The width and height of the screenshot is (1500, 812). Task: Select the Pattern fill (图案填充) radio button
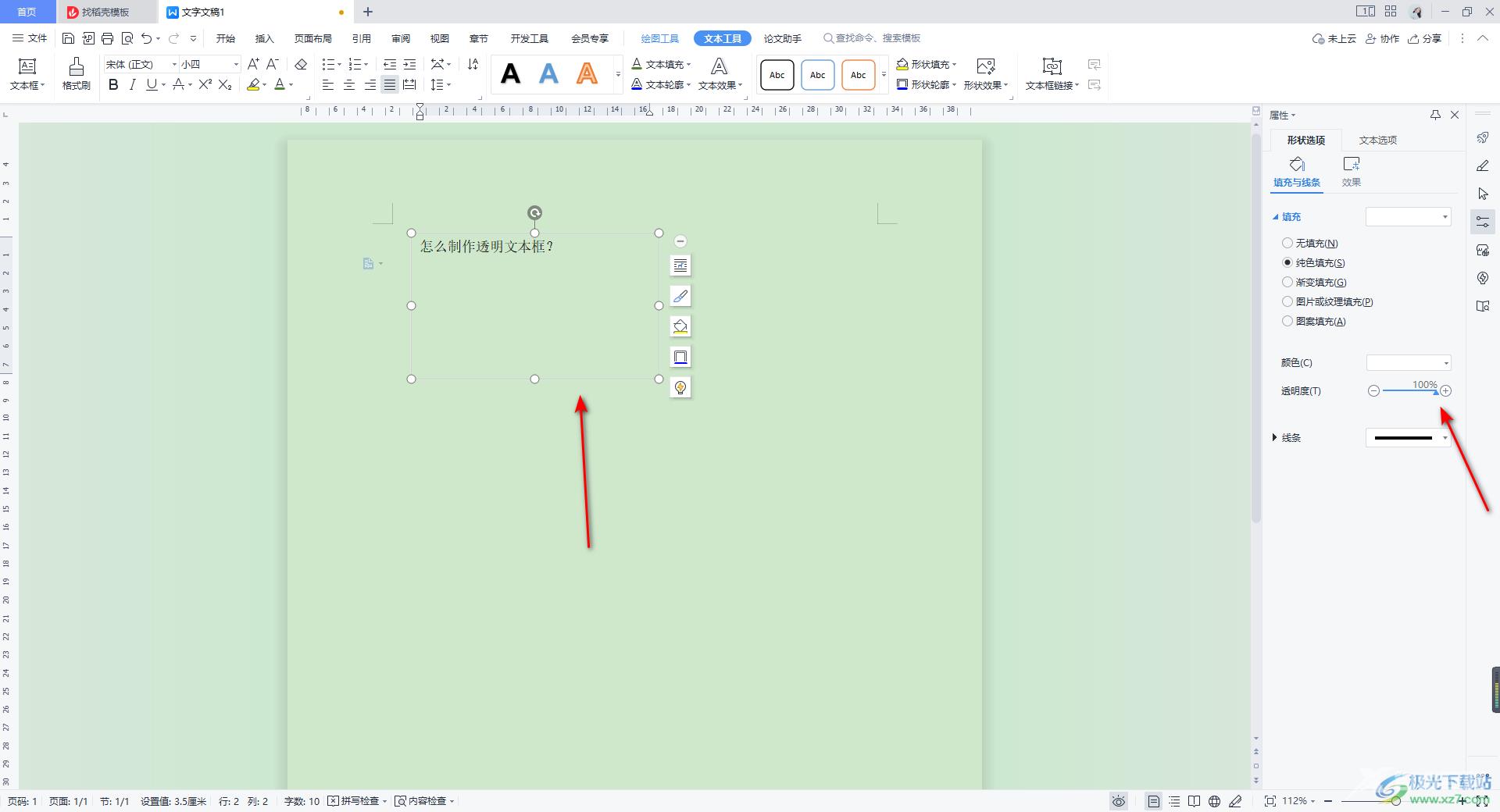1287,321
